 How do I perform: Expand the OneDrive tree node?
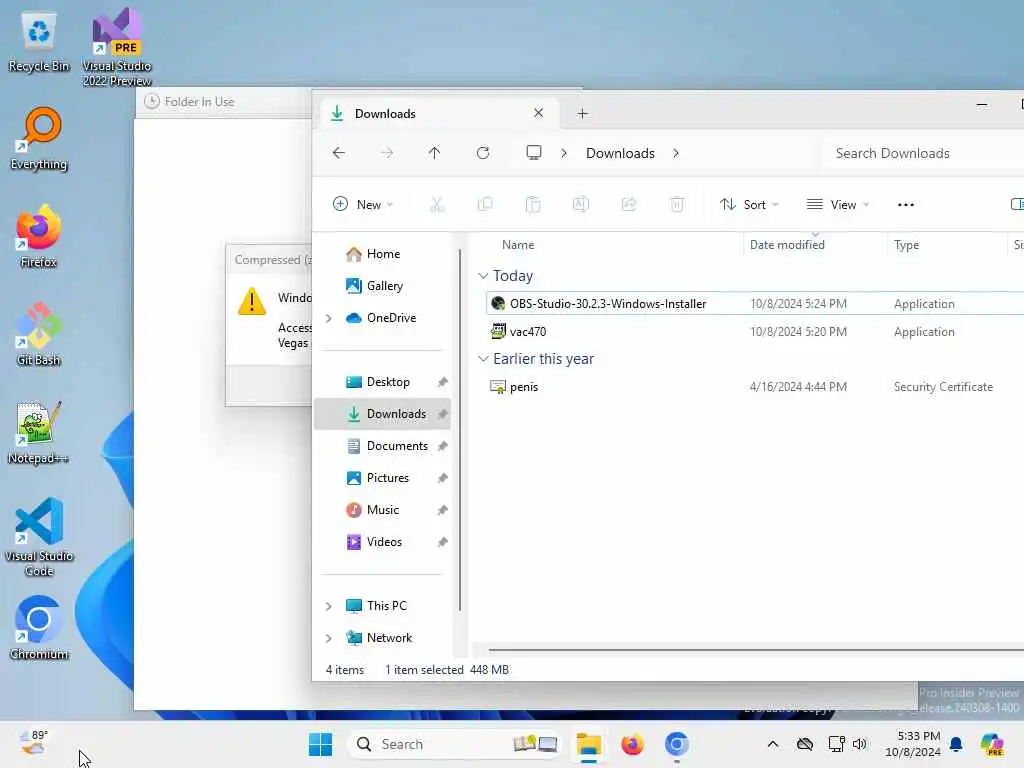coord(328,318)
